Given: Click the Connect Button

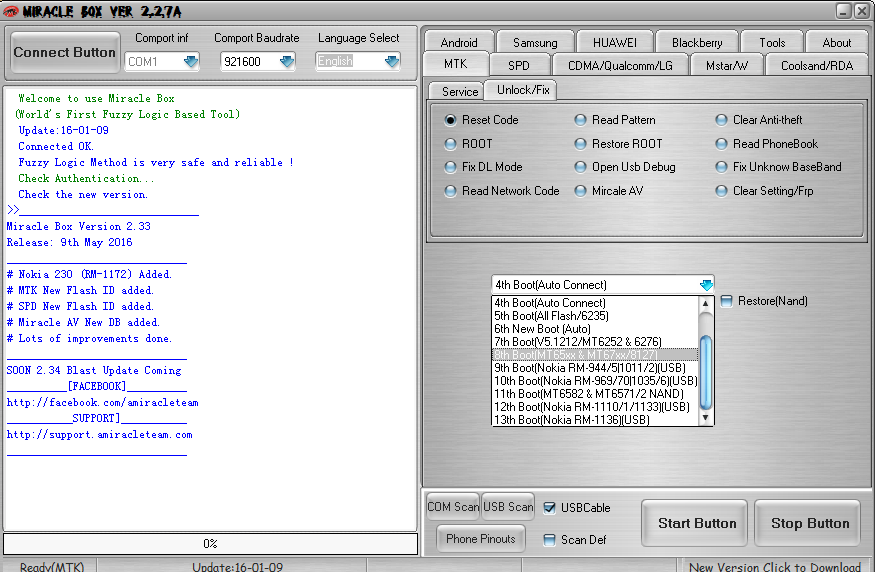Looking at the screenshot, I should tap(65, 52).
